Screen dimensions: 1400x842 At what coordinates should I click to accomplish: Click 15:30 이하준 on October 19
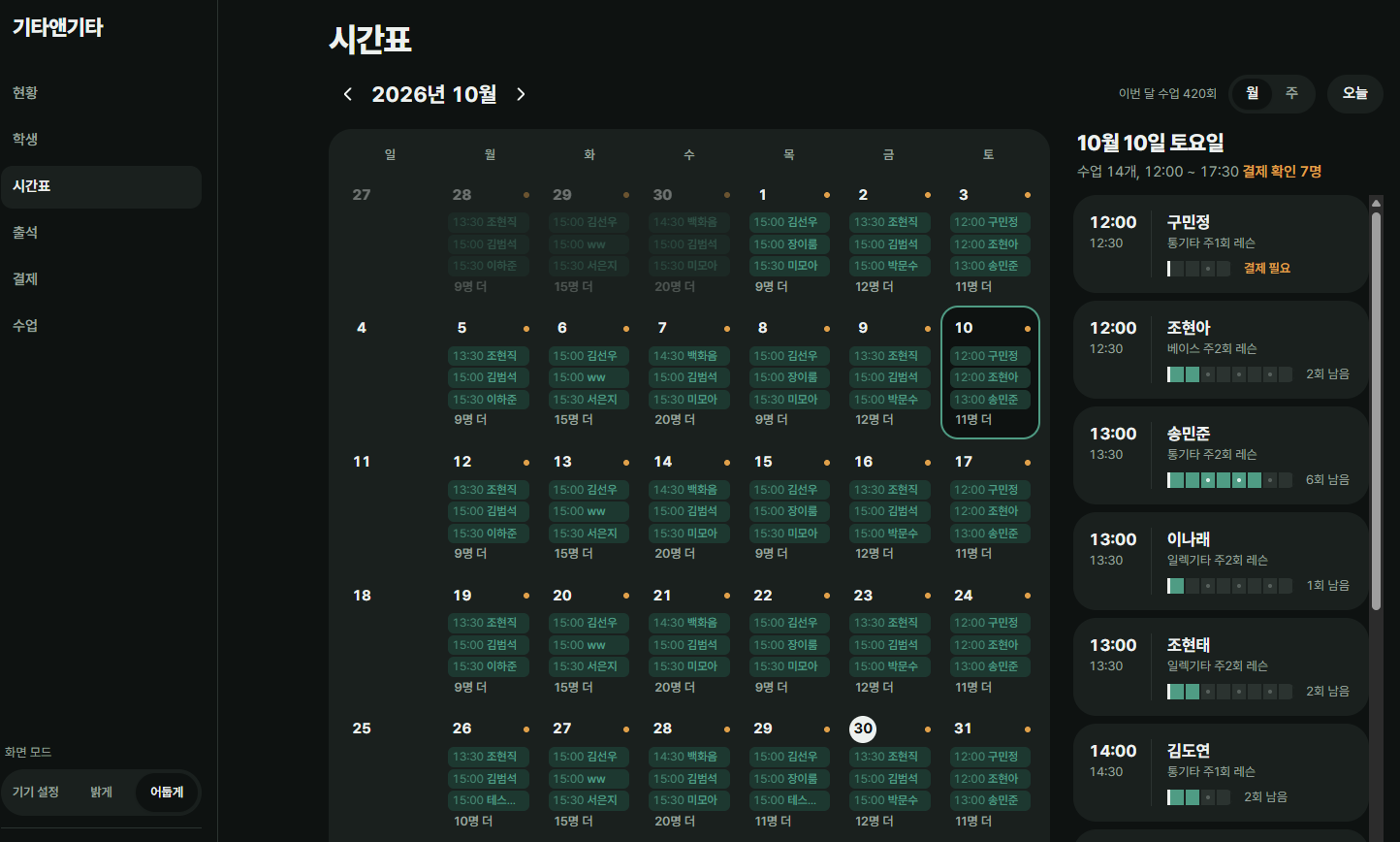click(489, 666)
